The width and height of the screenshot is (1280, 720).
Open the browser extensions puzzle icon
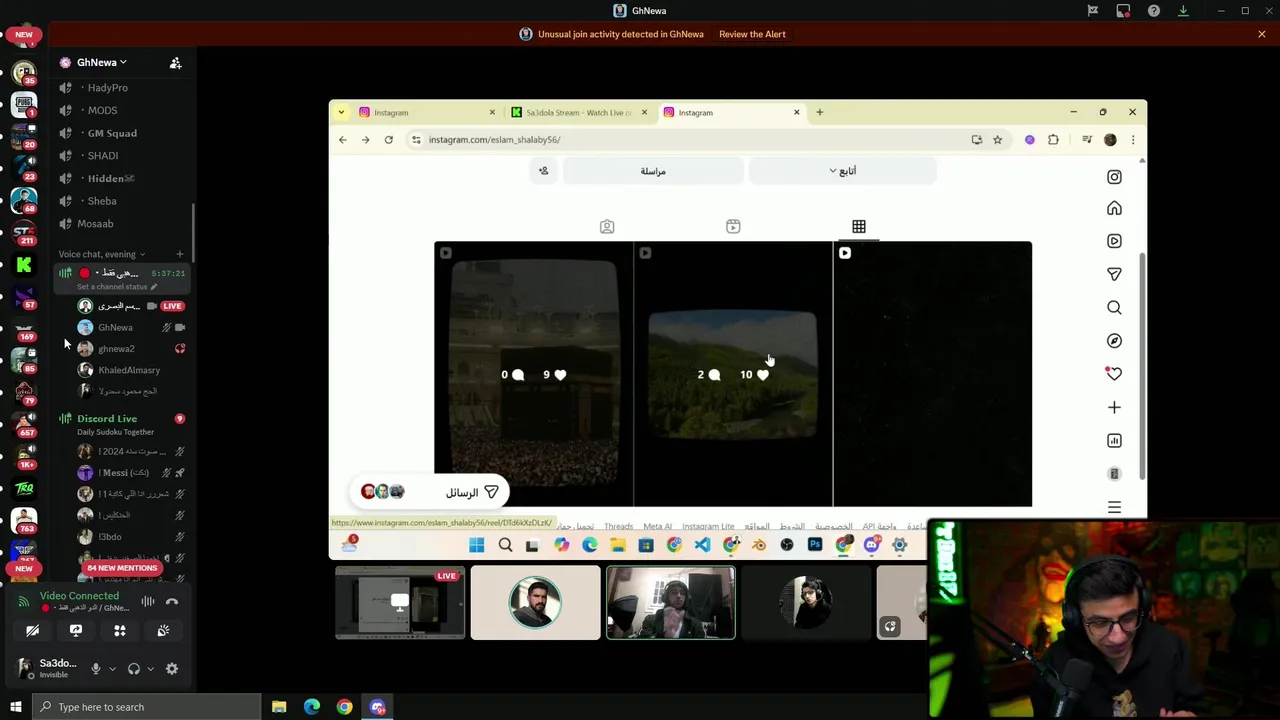tap(1053, 140)
